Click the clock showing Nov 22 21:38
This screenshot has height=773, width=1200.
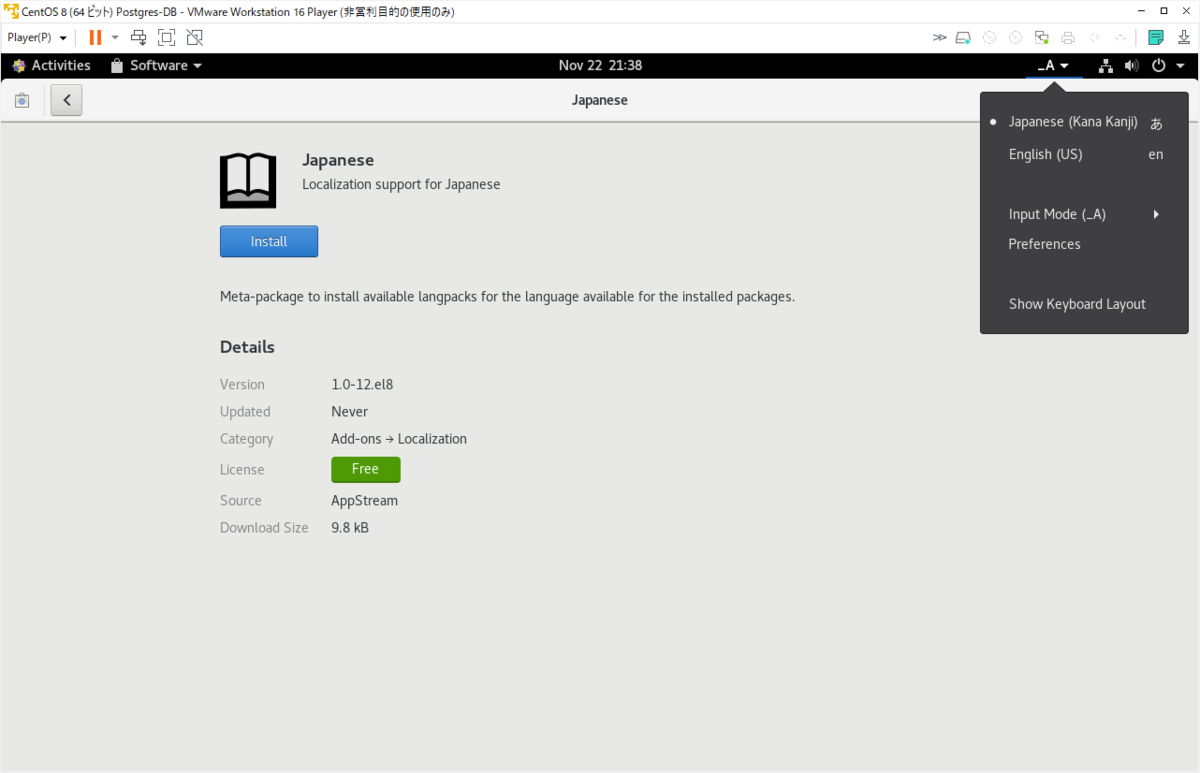[x=600, y=65]
